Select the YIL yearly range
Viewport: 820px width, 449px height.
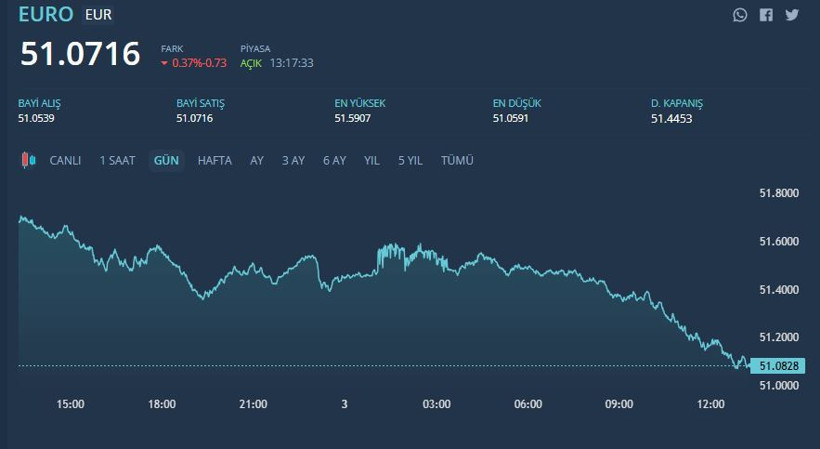pos(372,160)
